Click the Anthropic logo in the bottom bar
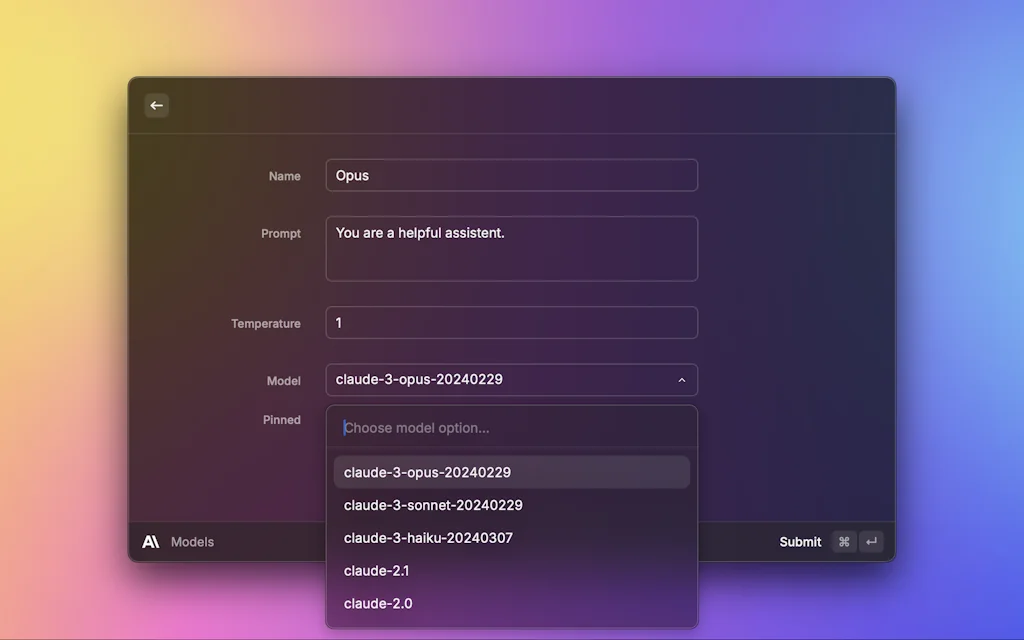The image size is (1024, 640). point(151,541)
